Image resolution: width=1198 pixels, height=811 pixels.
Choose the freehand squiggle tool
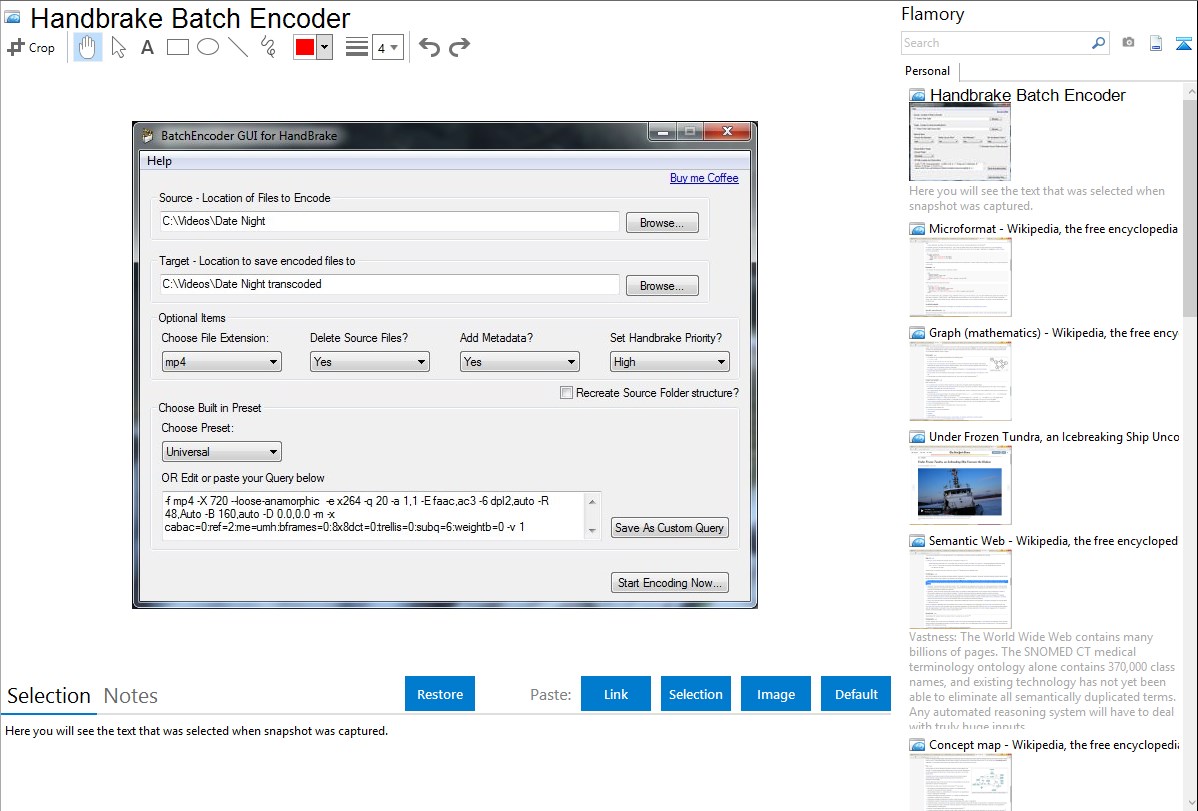click(x=268, y=47)
